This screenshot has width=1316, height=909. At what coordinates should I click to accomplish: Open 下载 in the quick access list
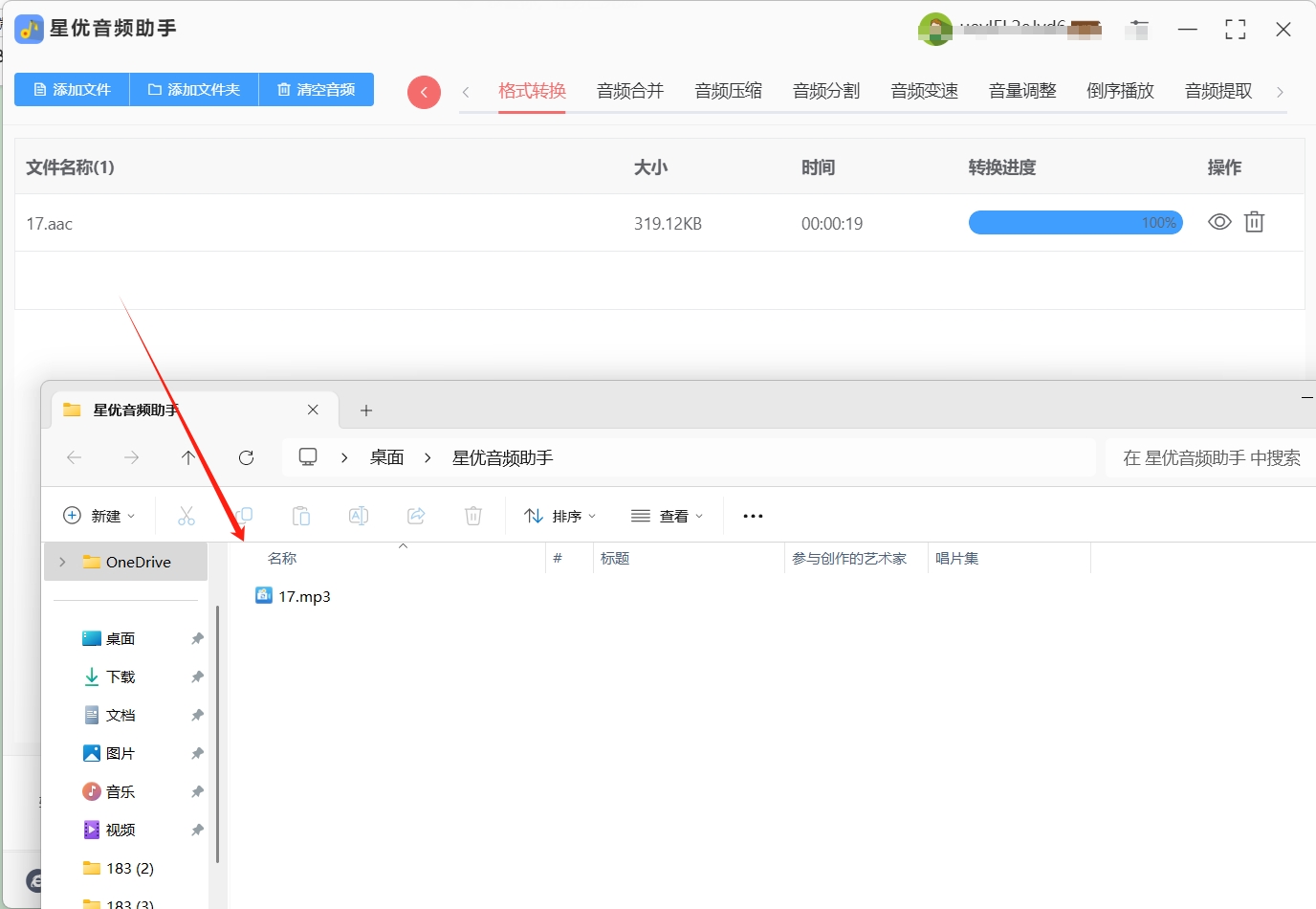click(x=121, y=676)
